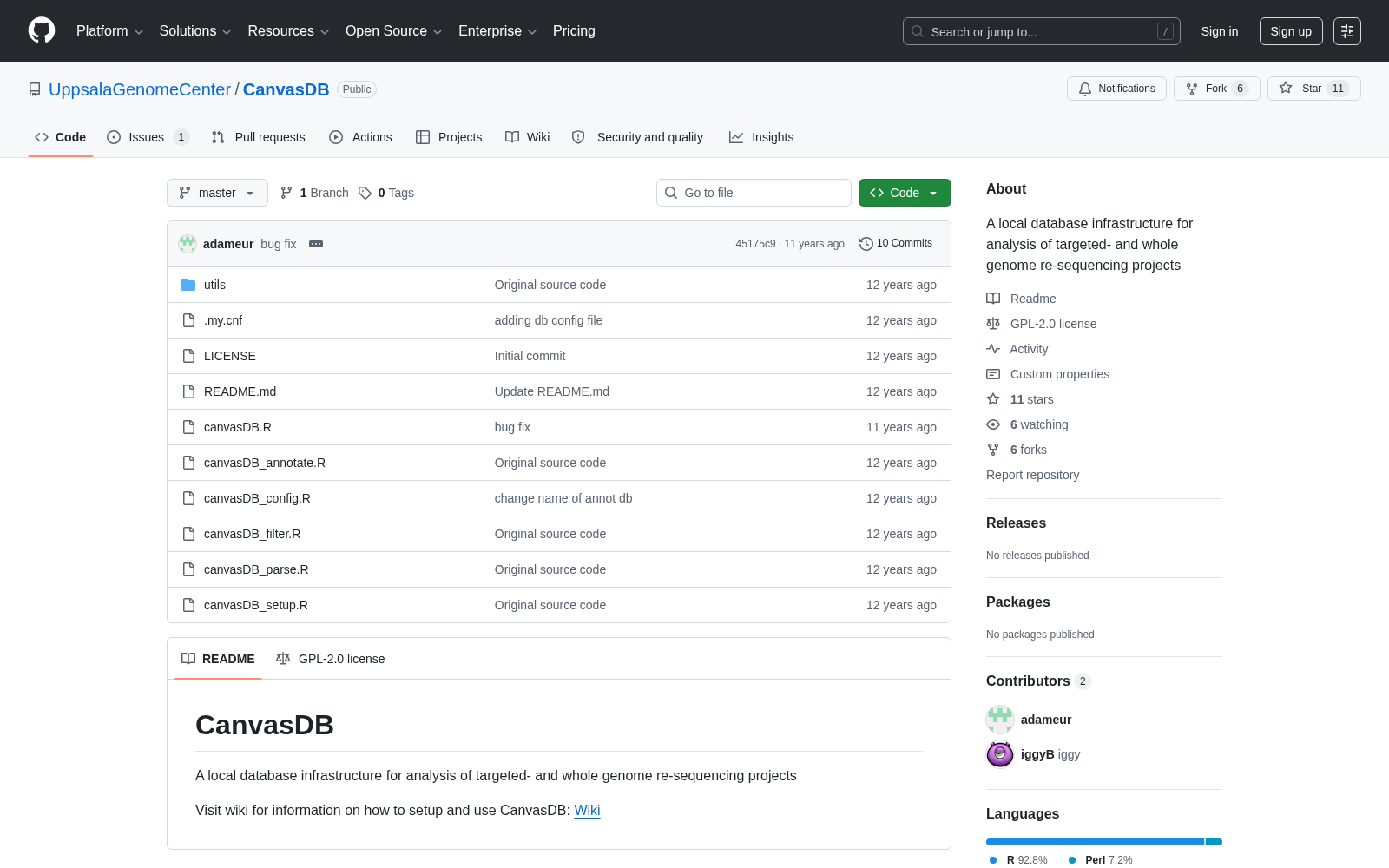Click the Search or jump to field
Screen dimensions: 1389x868
(x=1042, y=31)
